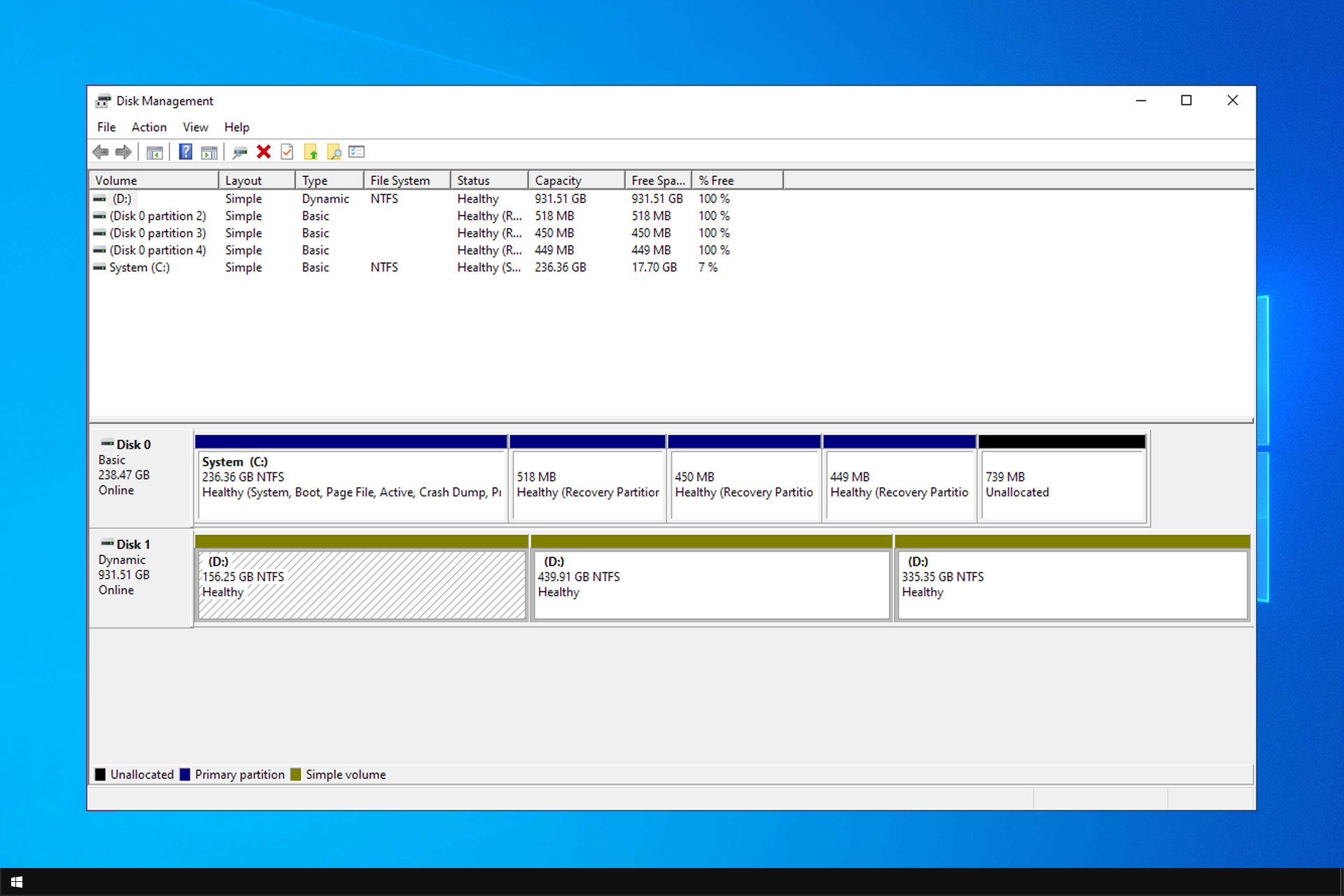Click the drive icon beside Disk 0 partition 2
The image size is (1344, 896).
pyautogui.click(x=100, y=216)
